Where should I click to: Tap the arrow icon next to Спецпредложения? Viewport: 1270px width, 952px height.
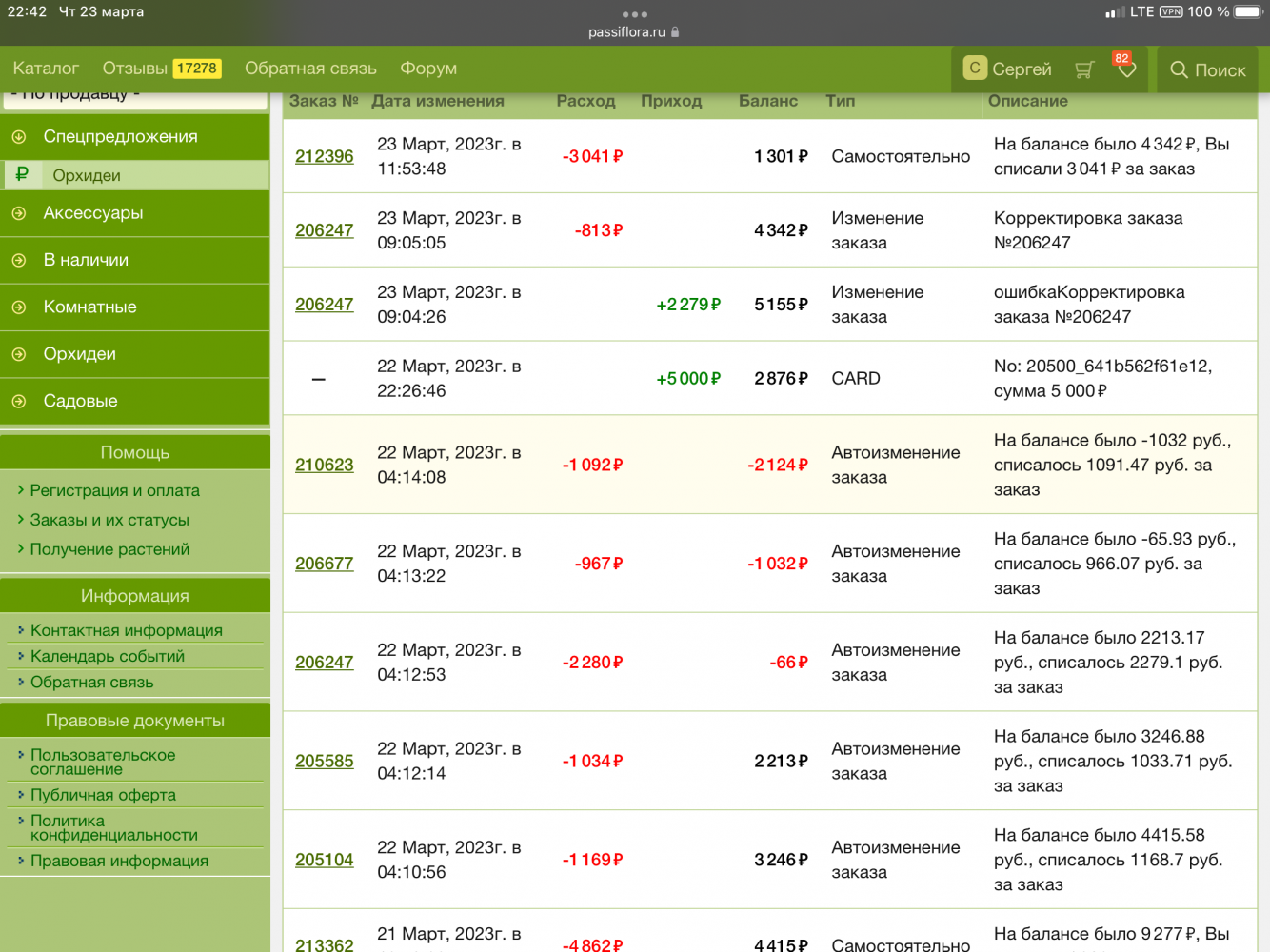coord(19,137)
